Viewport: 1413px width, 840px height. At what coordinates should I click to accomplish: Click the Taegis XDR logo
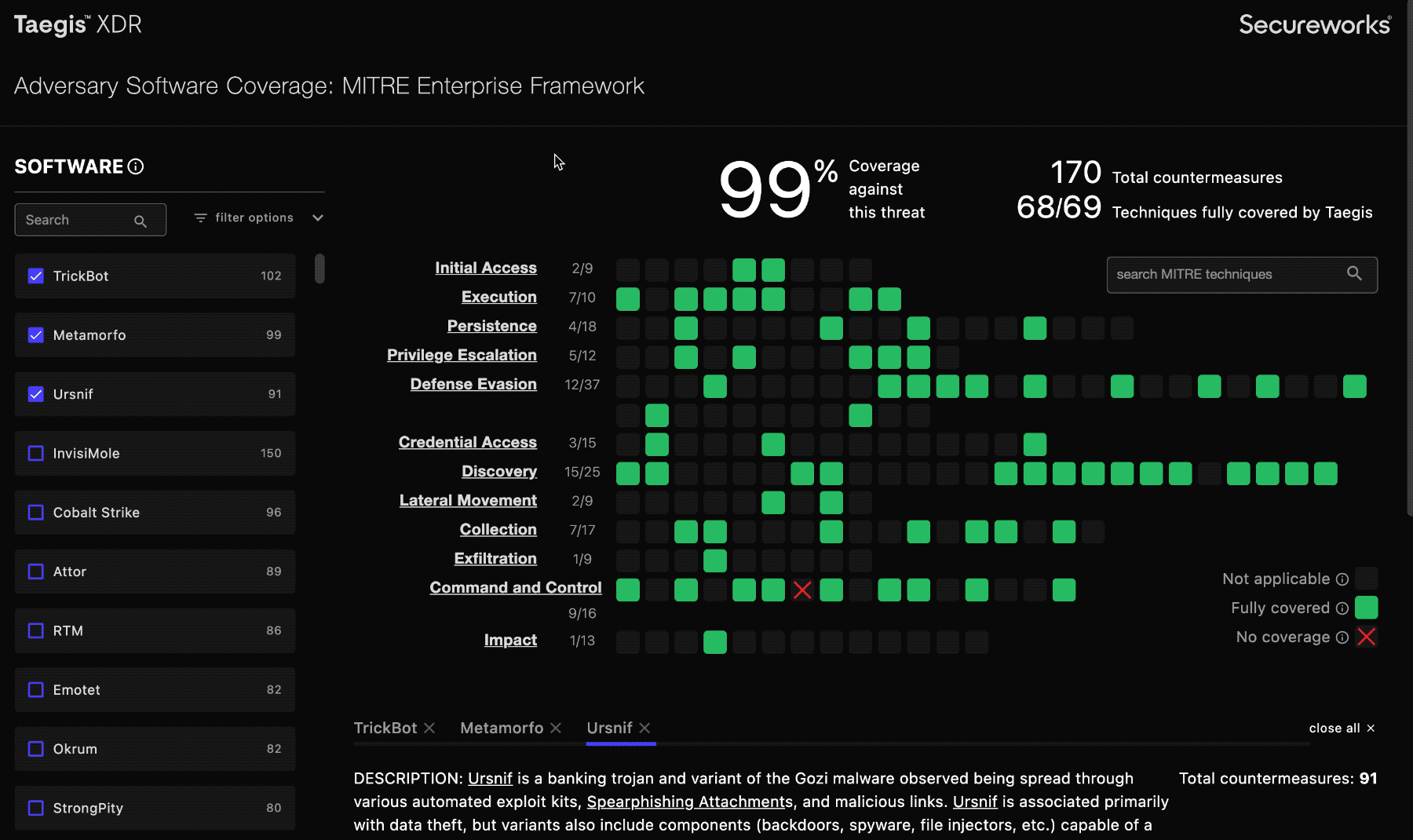[78, 25]
